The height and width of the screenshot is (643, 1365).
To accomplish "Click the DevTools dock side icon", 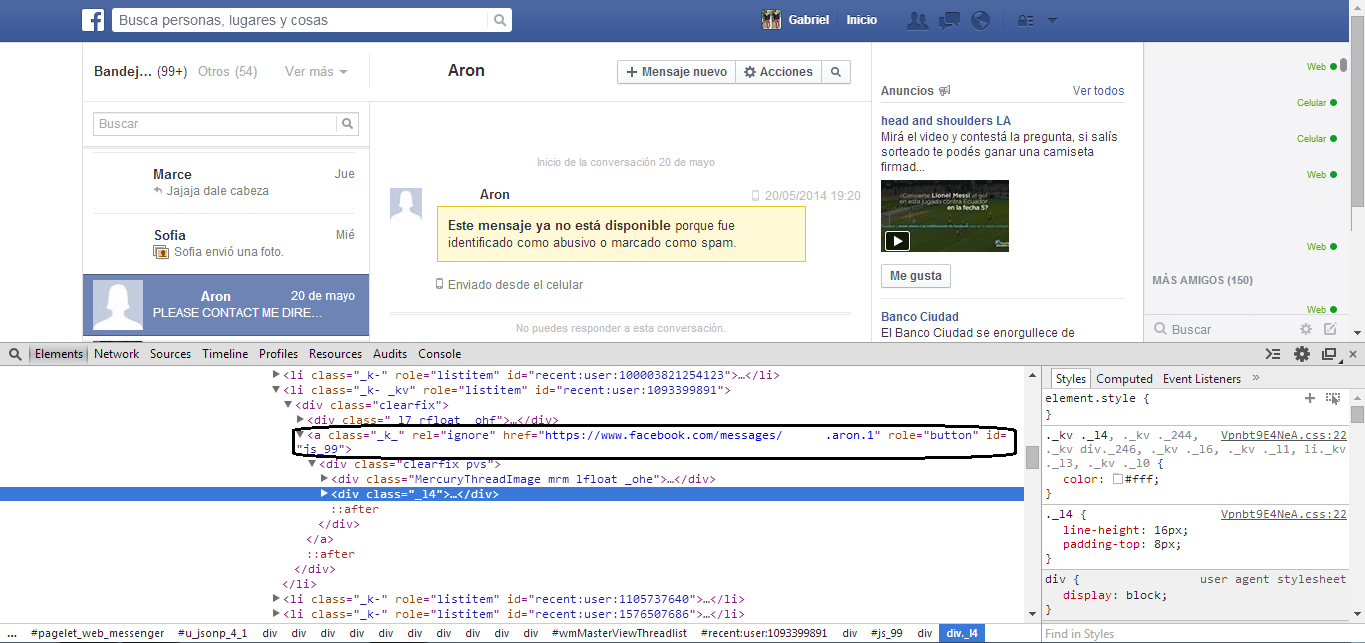I will point(1329,354).
